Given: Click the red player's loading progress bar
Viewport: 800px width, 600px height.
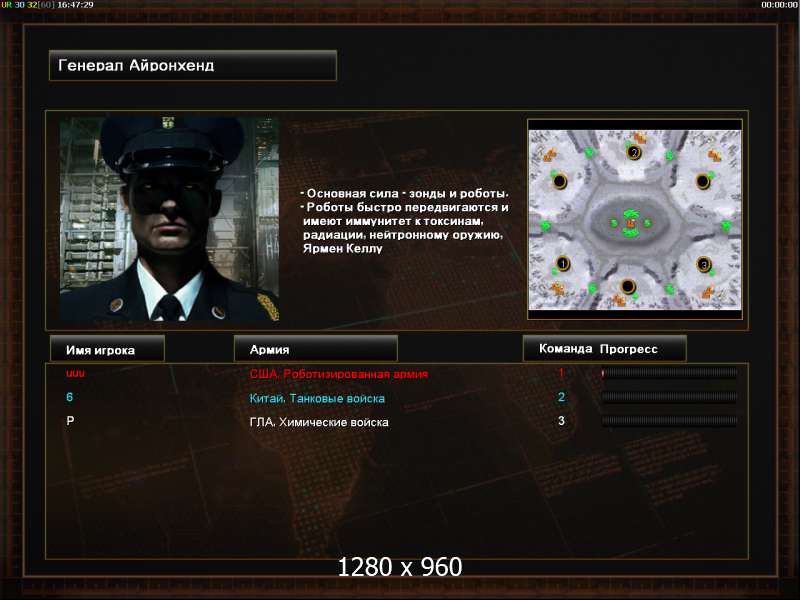Looking at the screenshot, I should [x=669, y=373].
